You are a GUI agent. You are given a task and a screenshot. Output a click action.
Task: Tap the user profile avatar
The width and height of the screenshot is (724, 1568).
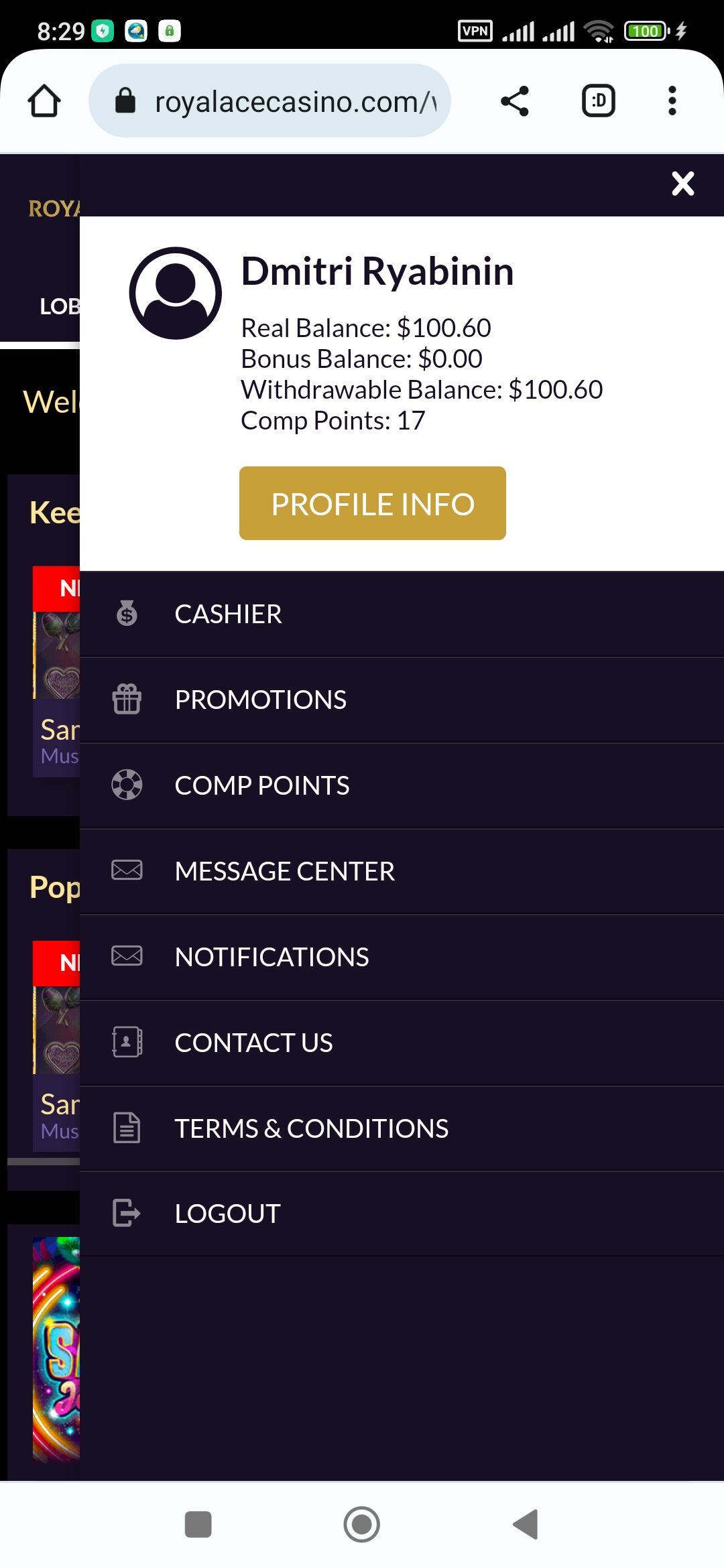pyautogui.click(x=176, y=293)
